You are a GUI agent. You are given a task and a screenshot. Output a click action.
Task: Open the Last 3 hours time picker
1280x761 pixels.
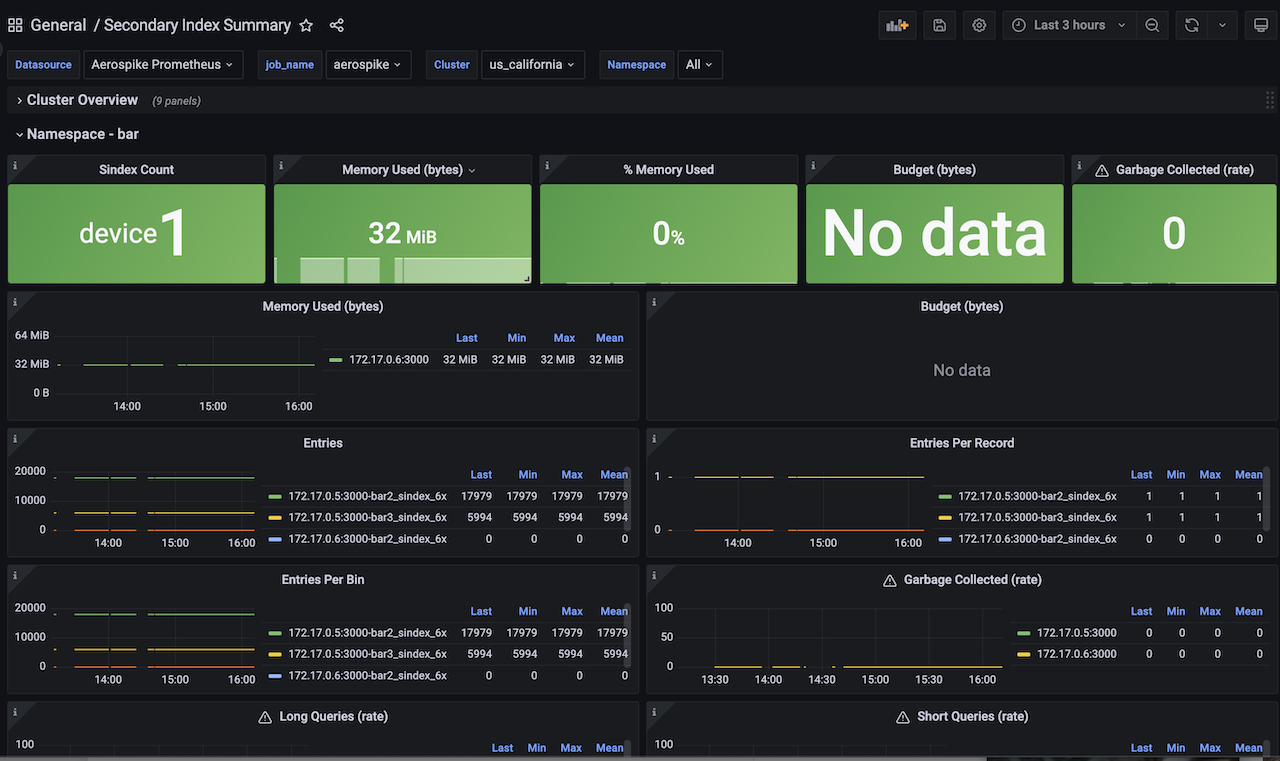1069,25
